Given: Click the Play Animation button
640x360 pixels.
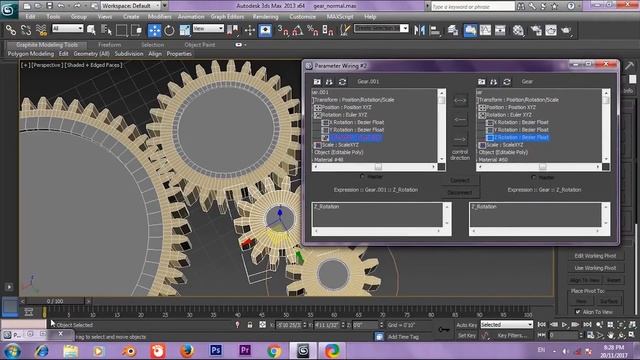Looking at the screenshot, I should 564,324.
